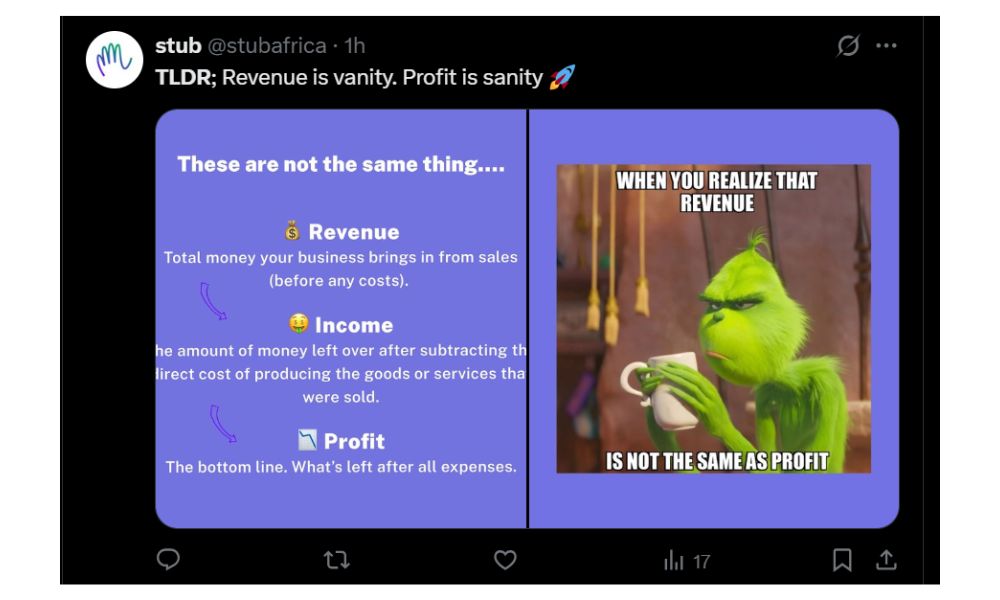Click the rocket emoji in tweet
The image size is (1000, 600).
tap(562, 77)
